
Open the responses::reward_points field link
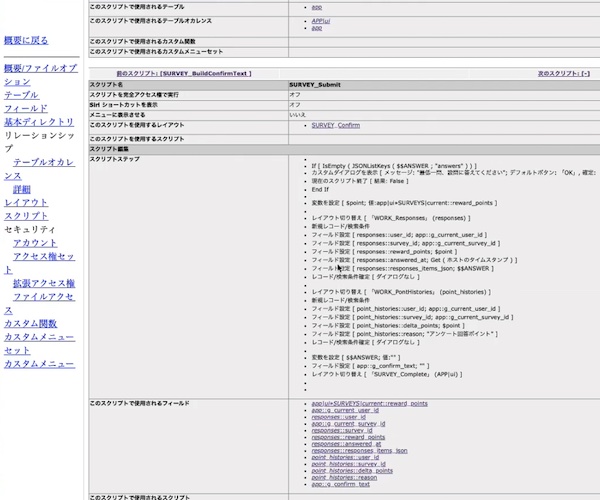pos(348,437)
